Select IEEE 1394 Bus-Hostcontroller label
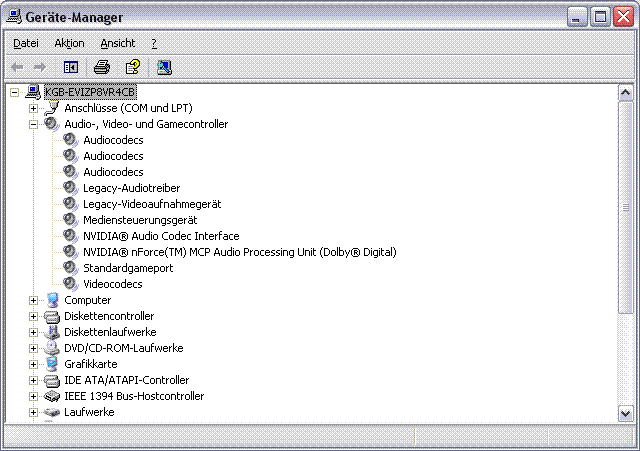640x451 pixels. pyautogui.click(x=134, y=396)
